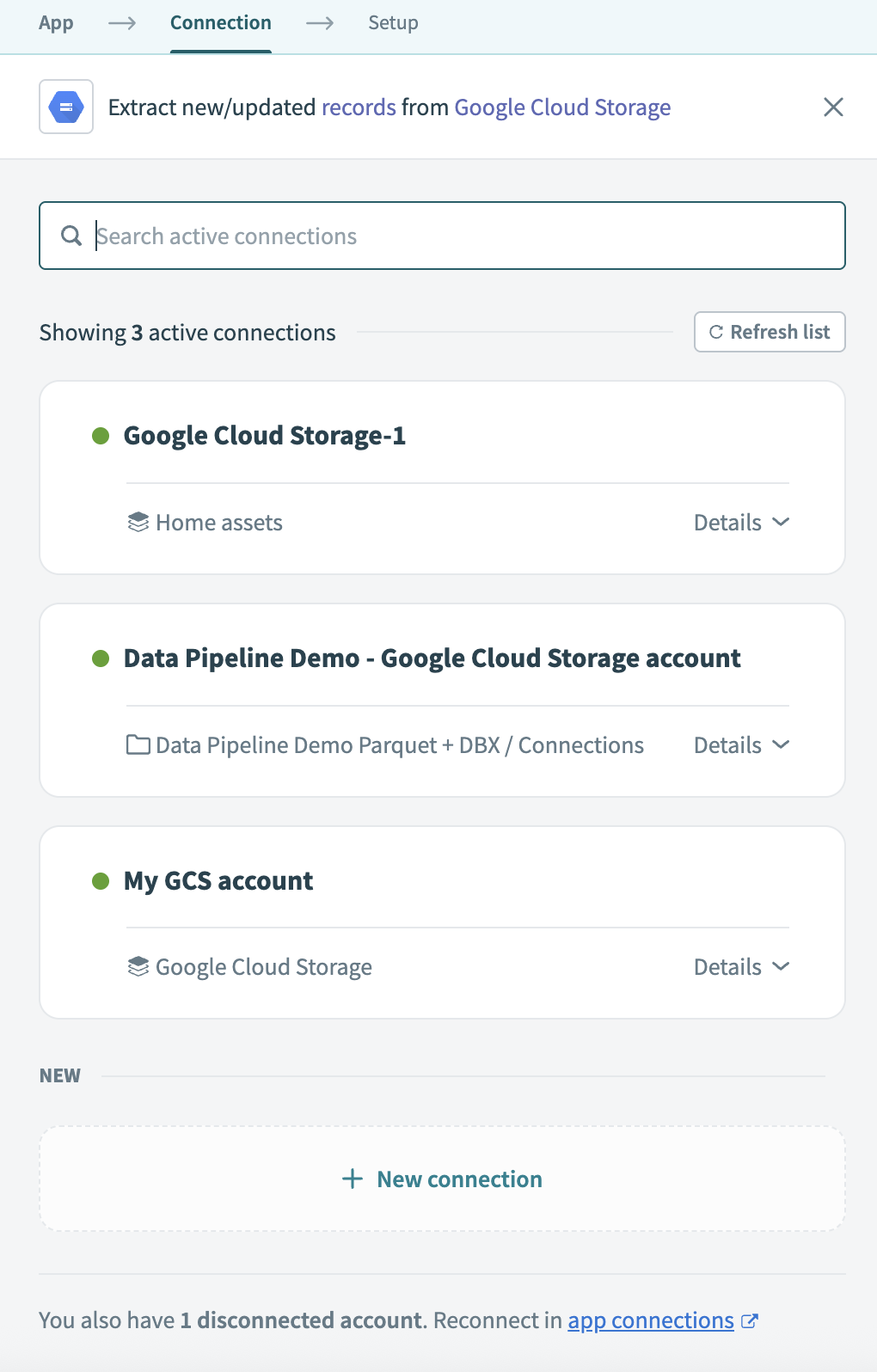Select the Google Cloud Storage-1 connection

(x=442, y=478)
